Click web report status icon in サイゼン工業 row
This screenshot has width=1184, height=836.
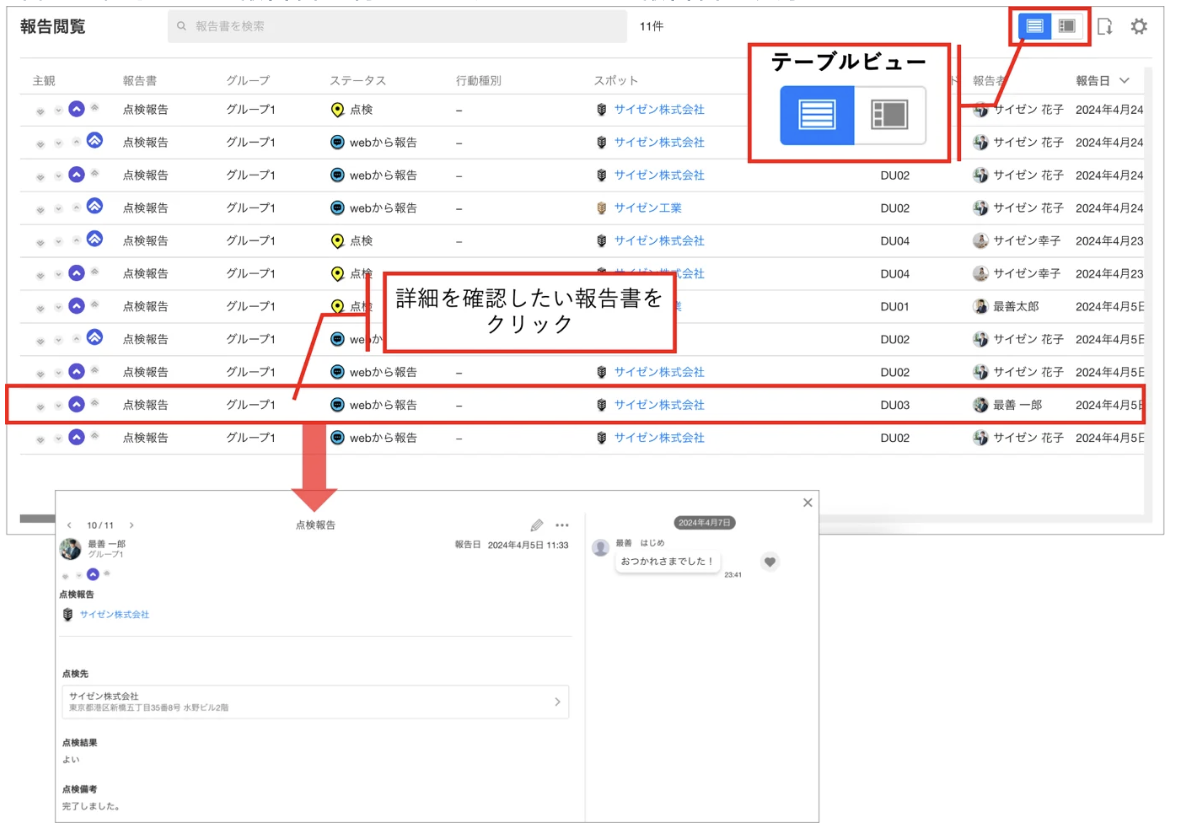(x=338, y=208)
